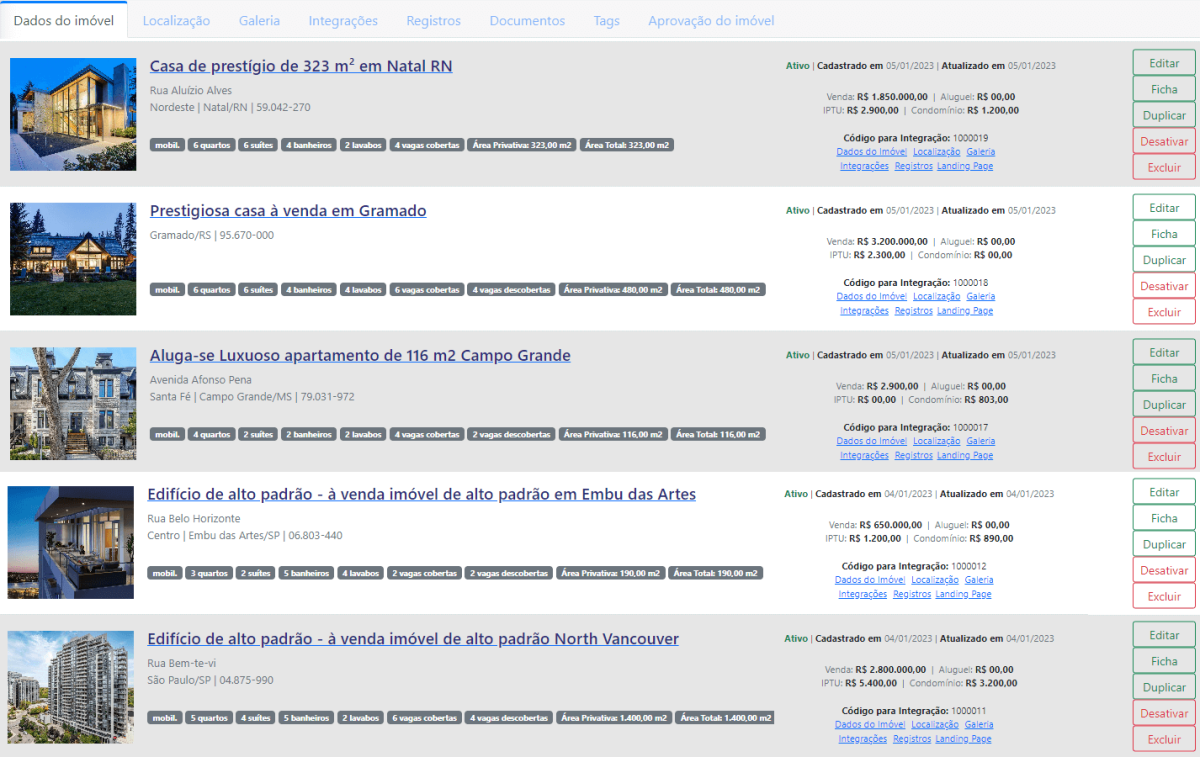The height and width of the screenshot is (757, 1200).
Task: Open Ficha for the North Vancouver listing
Action: pos(1164,661)
